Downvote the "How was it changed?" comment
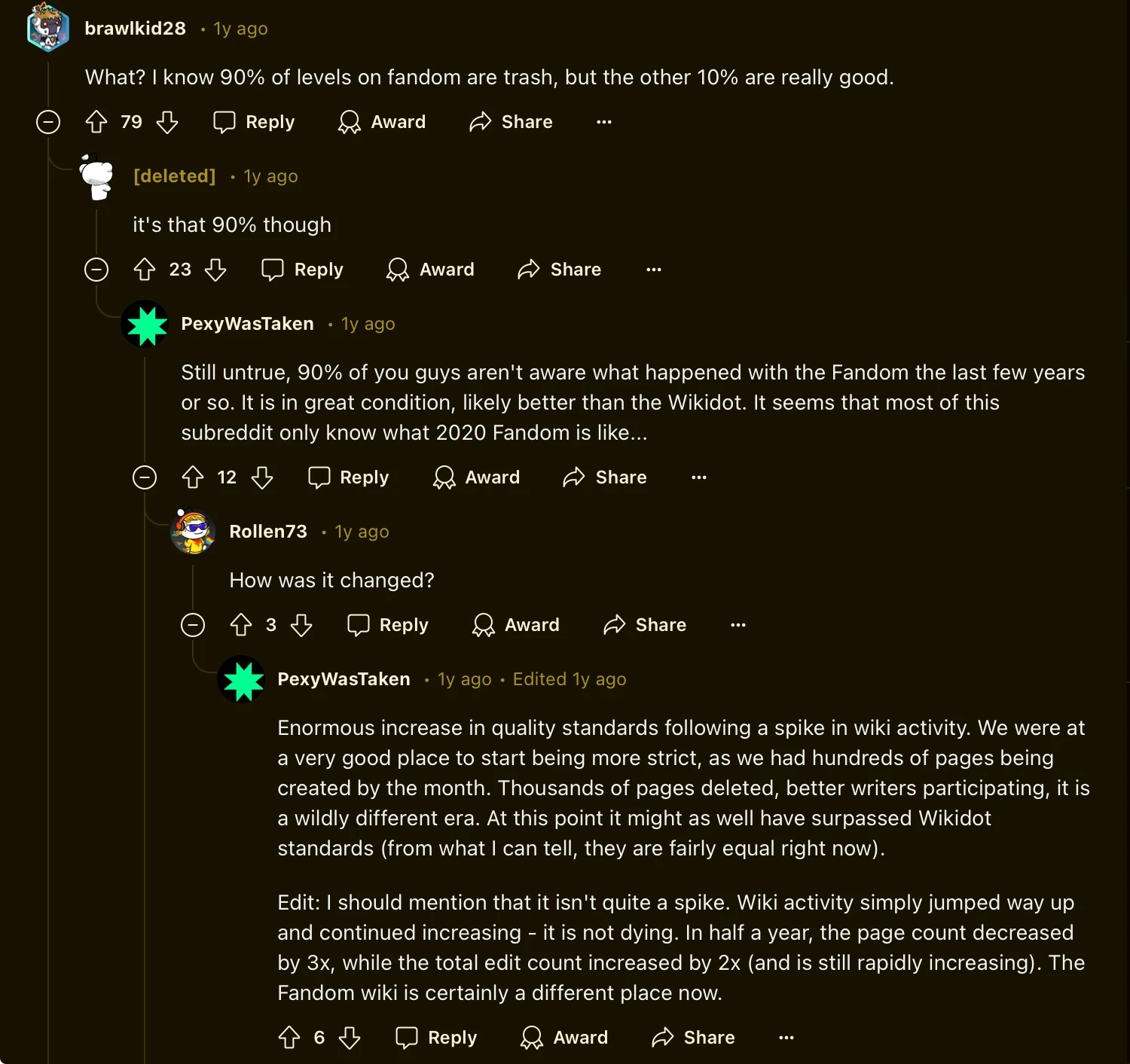The width and height of the screenshot is (1130, 1064). tap(301, 625)
